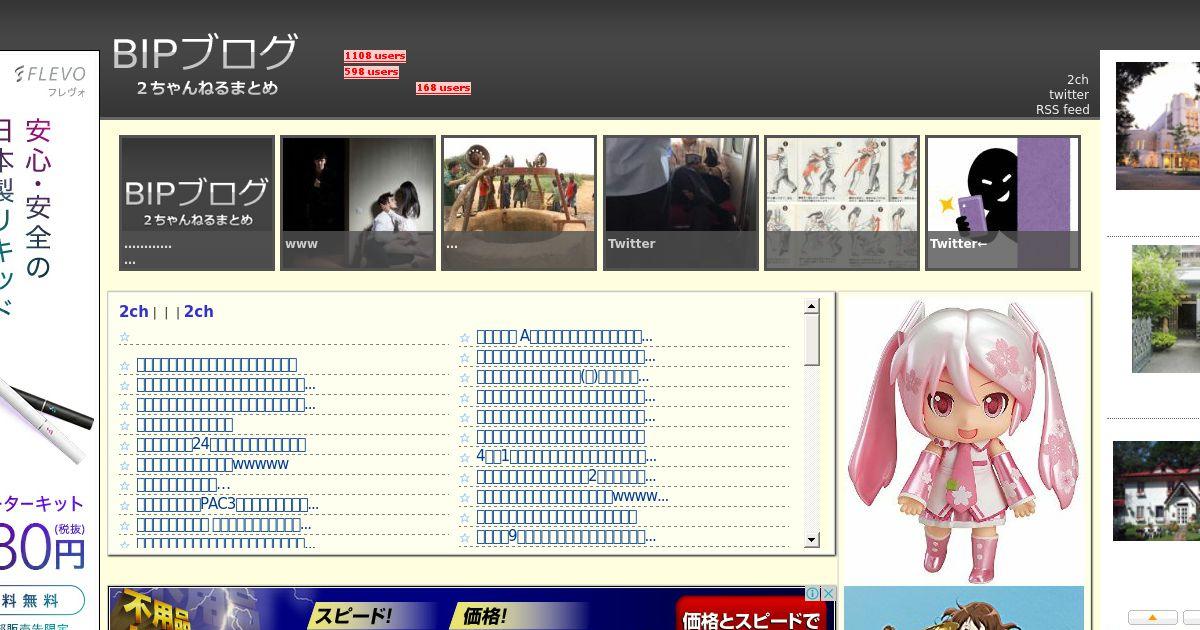
Task: Open the garden gate photo in sidebar
Action: click(x=1166, y=309)
